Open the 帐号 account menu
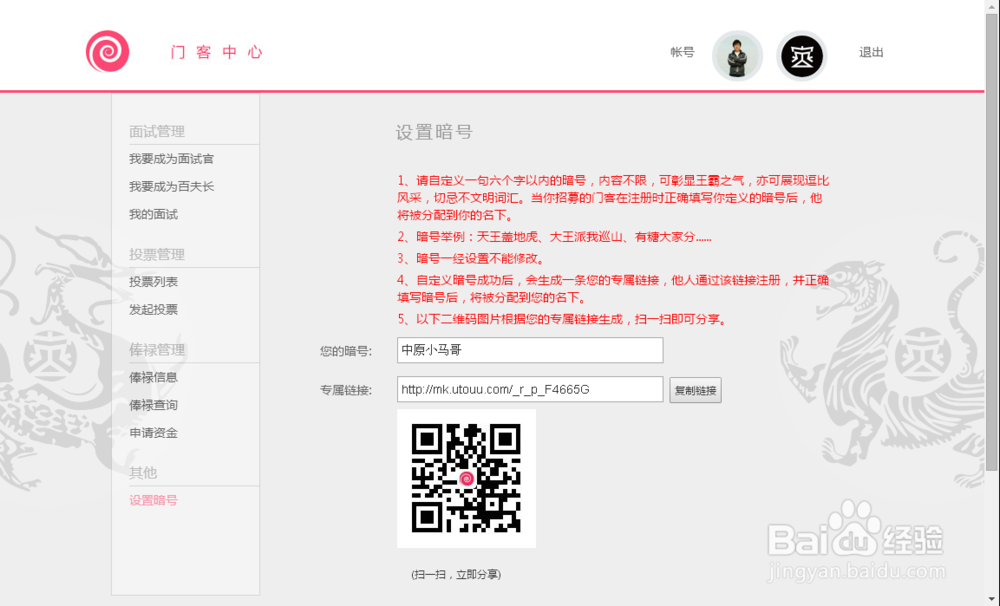1000x606 pixels. coord(682,54)
